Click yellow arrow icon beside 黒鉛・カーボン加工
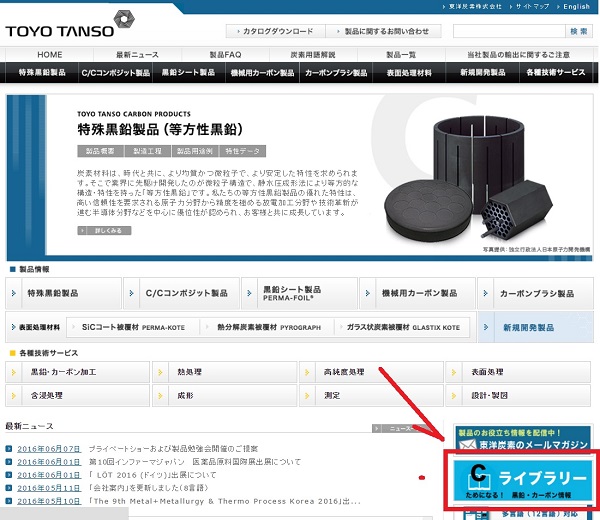600x520 pixels. (14, 372)
